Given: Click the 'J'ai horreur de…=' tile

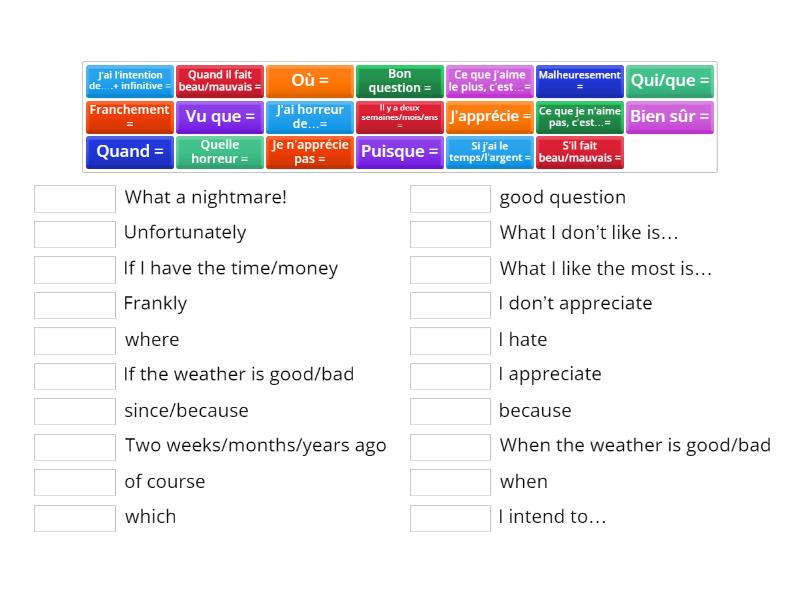Looking at the screenshot, I should coord(310,117).
